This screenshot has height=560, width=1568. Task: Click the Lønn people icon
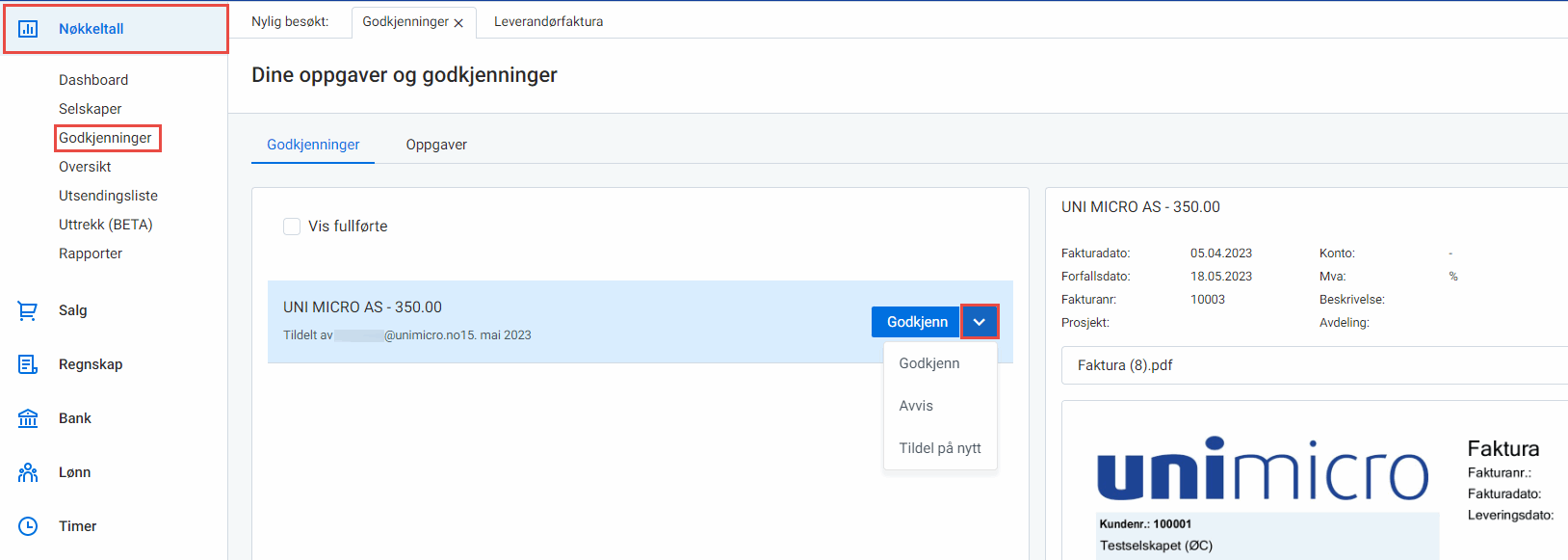(28, 472)
